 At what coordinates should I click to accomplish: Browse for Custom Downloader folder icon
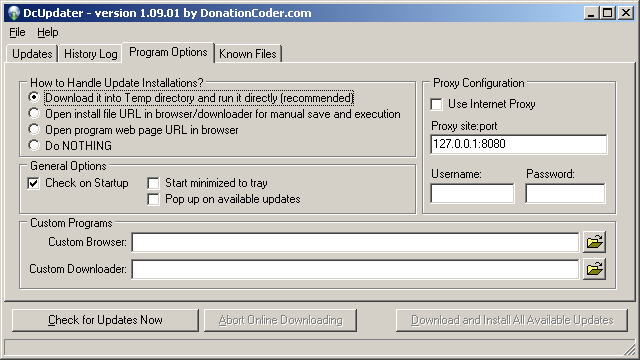click(594, 269)
